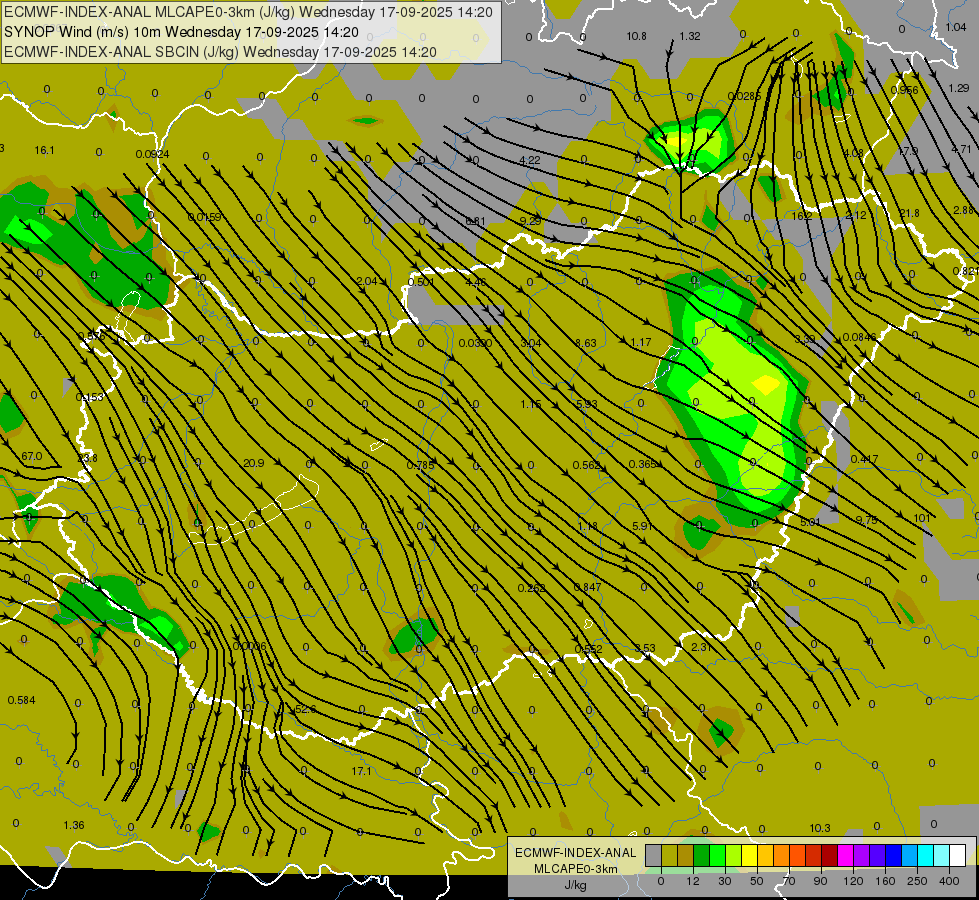Image resolution: width=979 pixels, height=900 pixels.
Task: Click the map value 9.29
Action: [x=531, y=221]
